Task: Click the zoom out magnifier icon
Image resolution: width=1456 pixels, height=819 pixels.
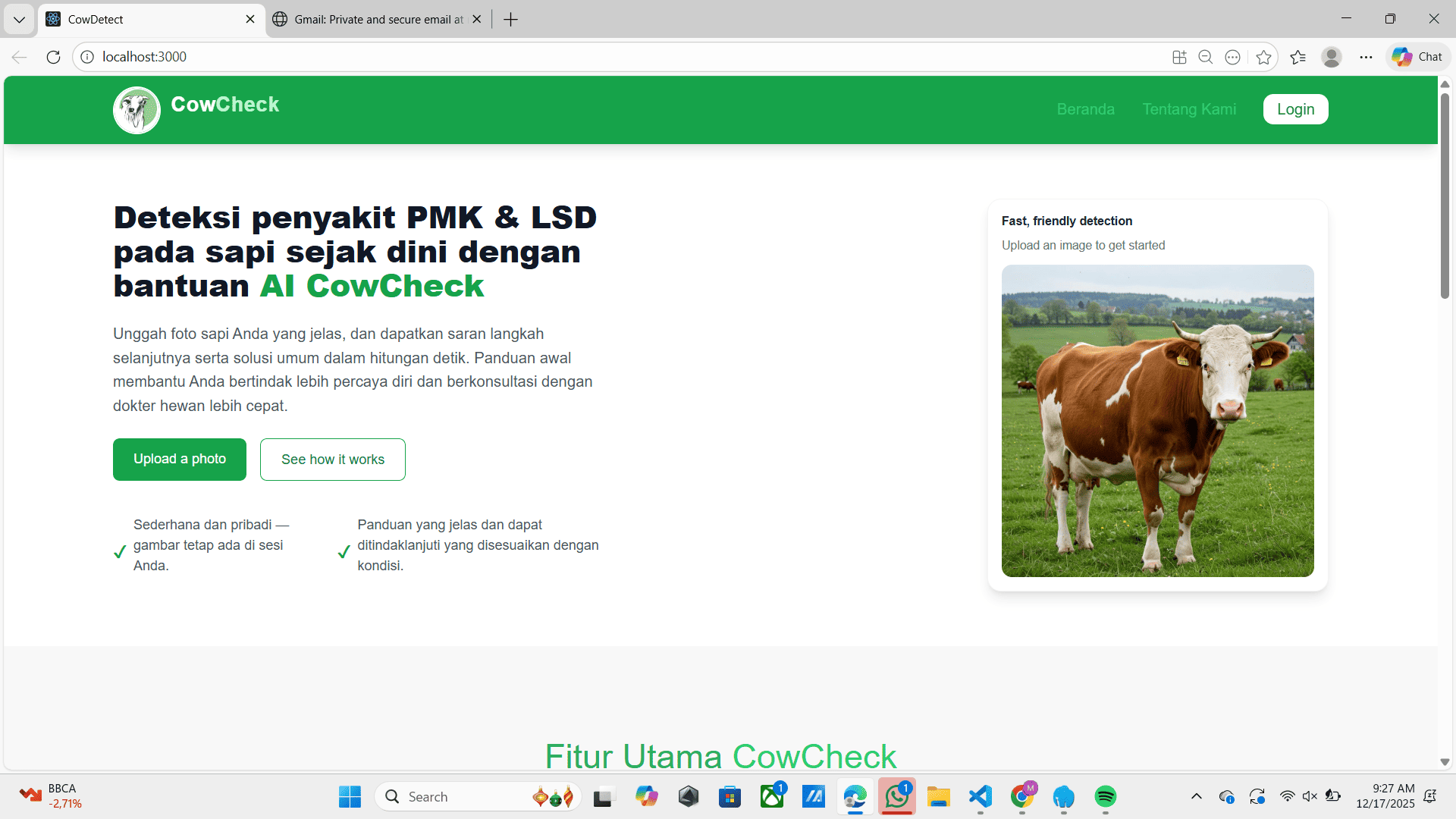Action: (1206, 57)
